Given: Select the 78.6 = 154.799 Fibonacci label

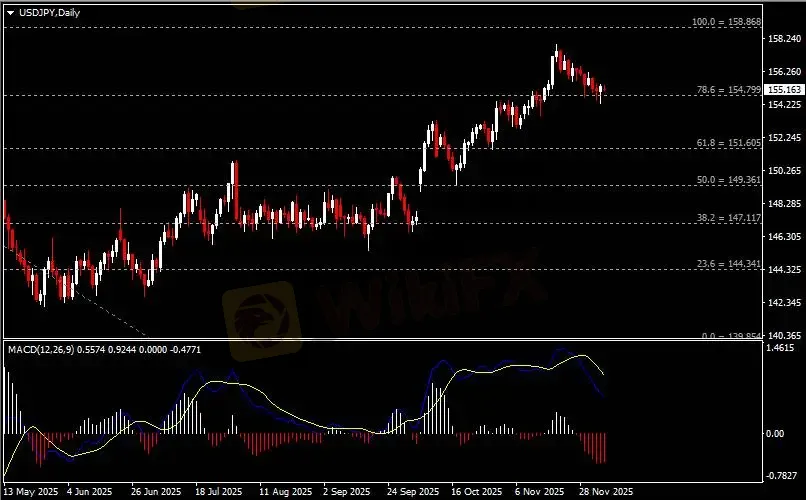Looking at the screenshot, I should tap(728, 90).
